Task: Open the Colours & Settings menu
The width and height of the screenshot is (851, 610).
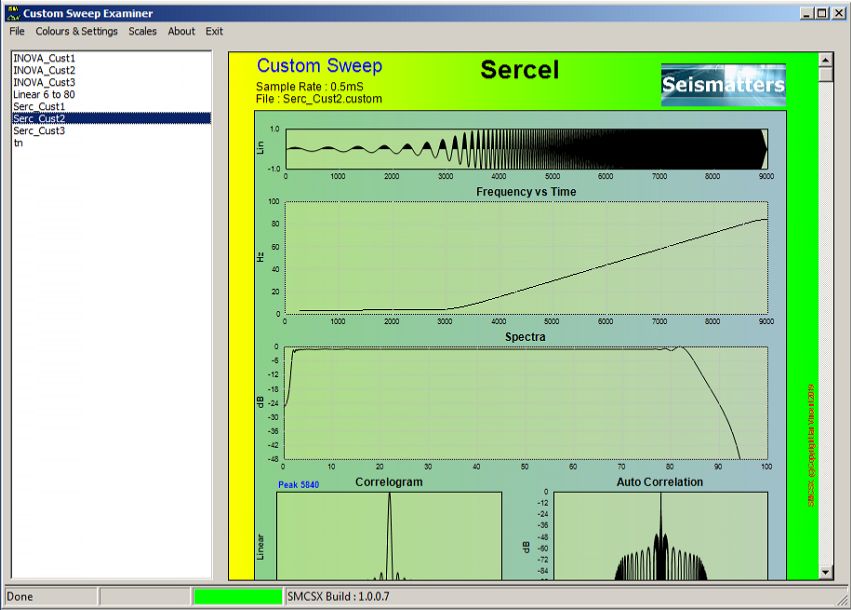Action: coord(77,31)
